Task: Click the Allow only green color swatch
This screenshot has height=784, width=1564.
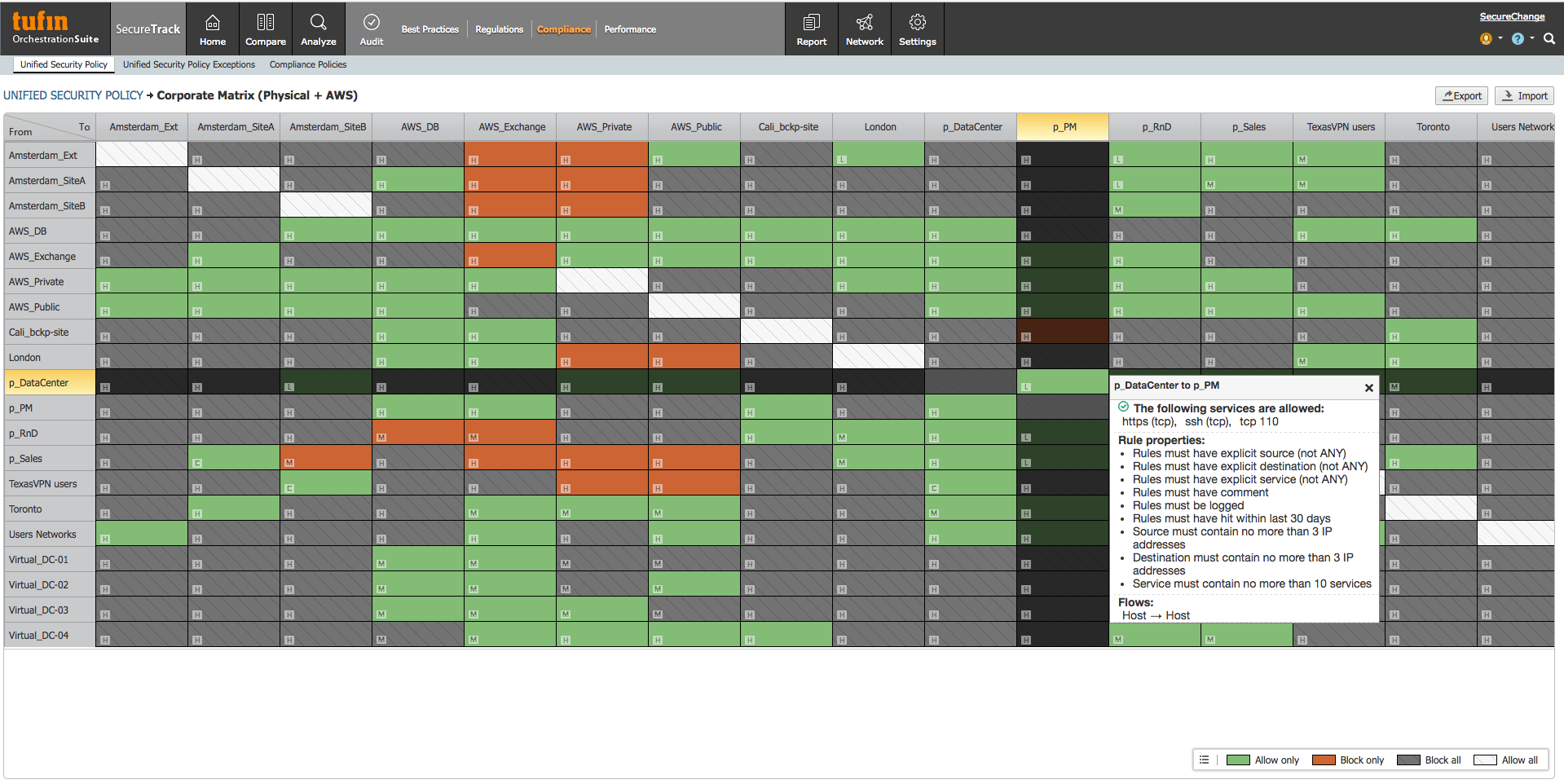Action: [1239, 760]
